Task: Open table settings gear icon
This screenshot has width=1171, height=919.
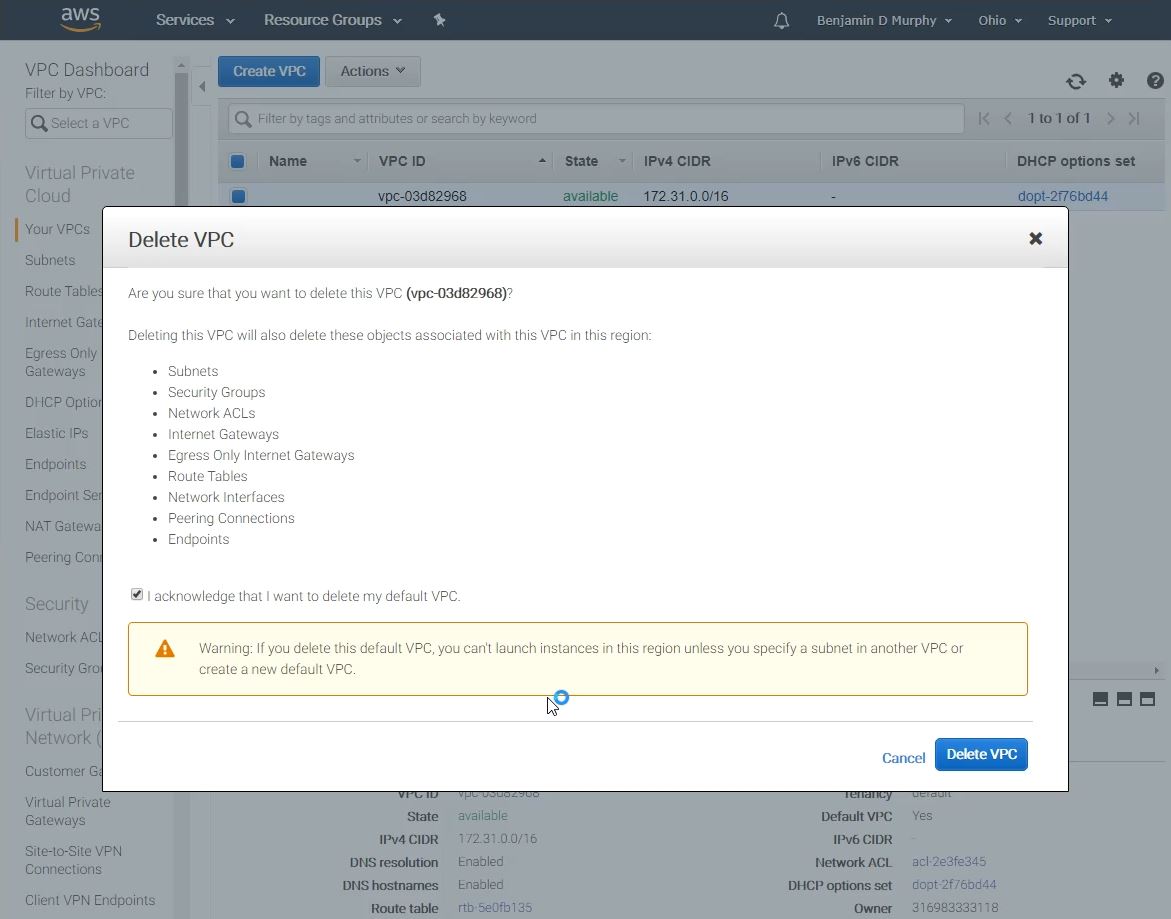Action: tap(1116, 80)
